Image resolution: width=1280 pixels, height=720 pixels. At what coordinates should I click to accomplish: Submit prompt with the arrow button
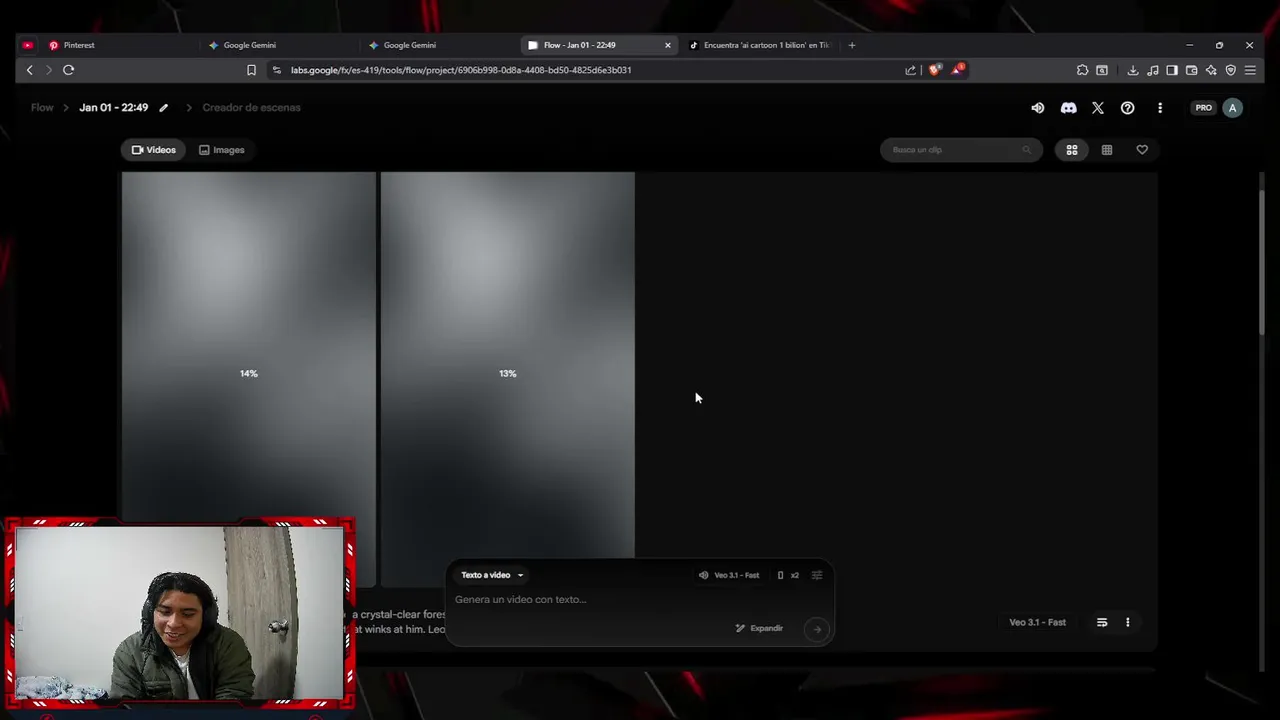click(x=817, y=629)
